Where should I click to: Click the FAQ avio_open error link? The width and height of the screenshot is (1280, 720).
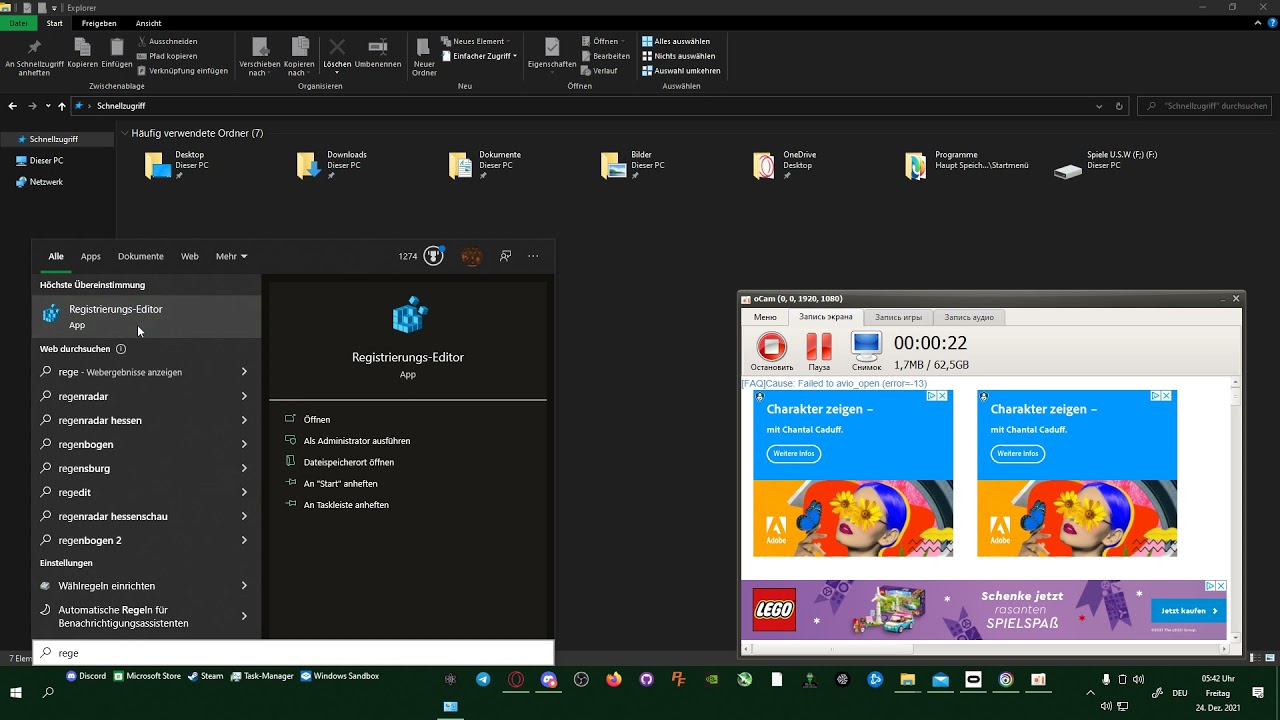coord(834,383)
